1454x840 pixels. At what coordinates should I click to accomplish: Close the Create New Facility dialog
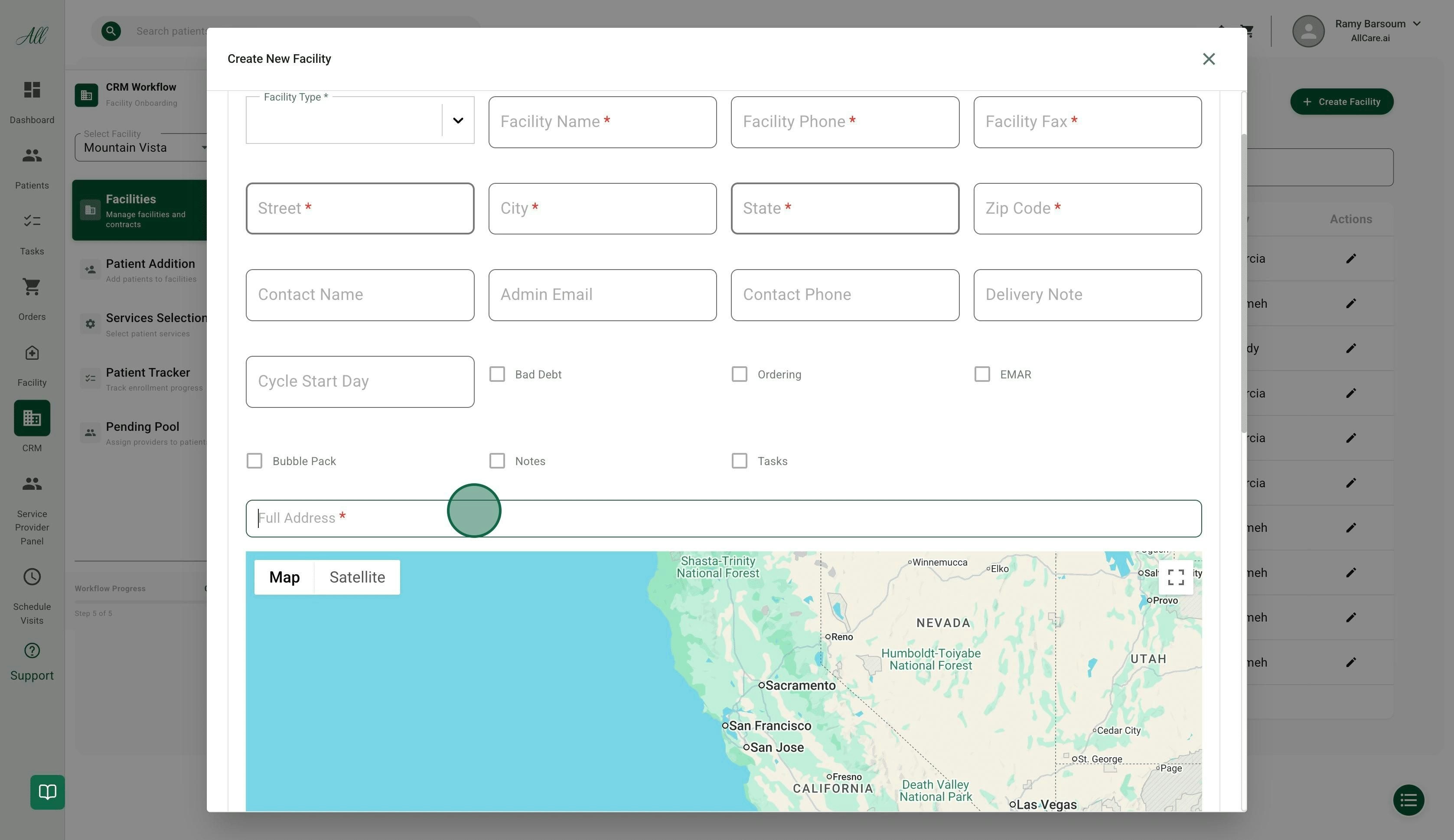pyautogui.click(x=1208, y=59)
